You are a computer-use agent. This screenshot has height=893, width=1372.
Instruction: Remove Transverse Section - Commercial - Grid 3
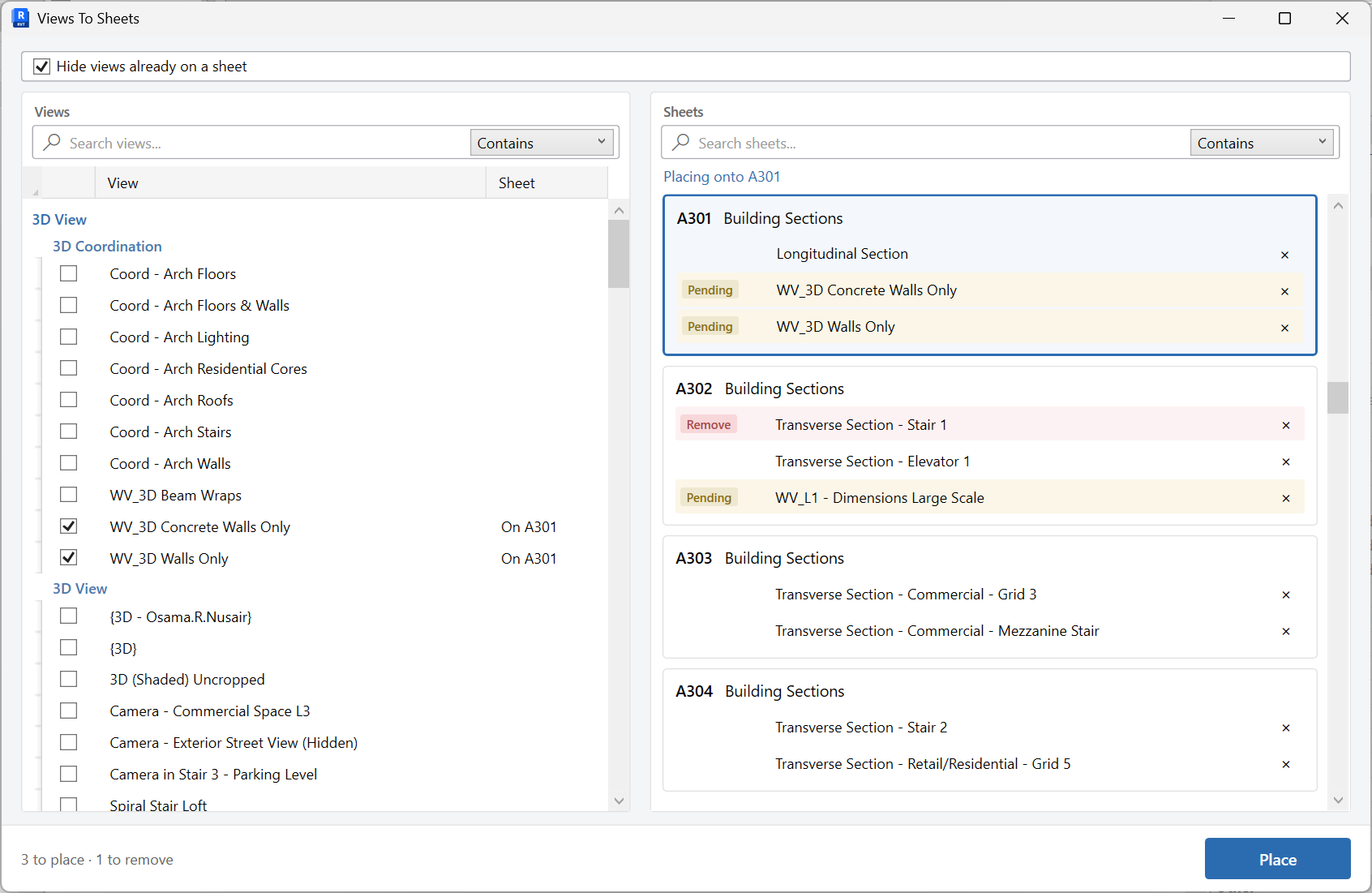point(1285,595)
